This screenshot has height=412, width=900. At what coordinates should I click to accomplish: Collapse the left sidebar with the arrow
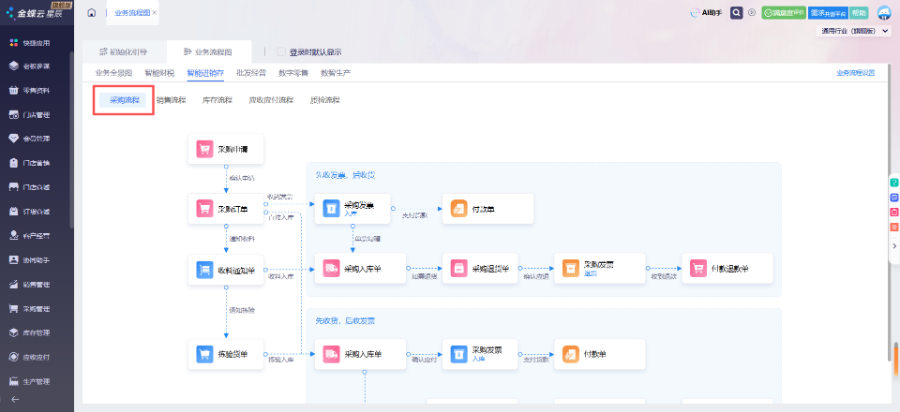pos(15,400)
